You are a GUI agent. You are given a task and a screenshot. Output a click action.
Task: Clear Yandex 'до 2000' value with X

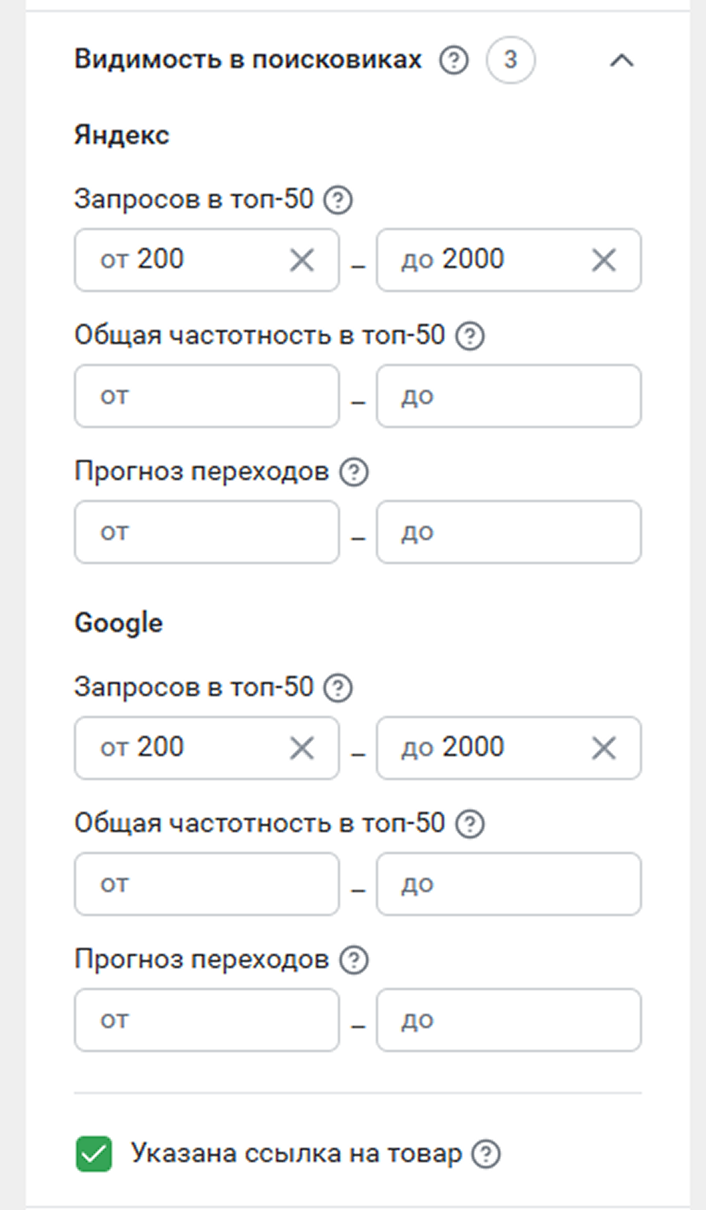click(x=604, y=260)
